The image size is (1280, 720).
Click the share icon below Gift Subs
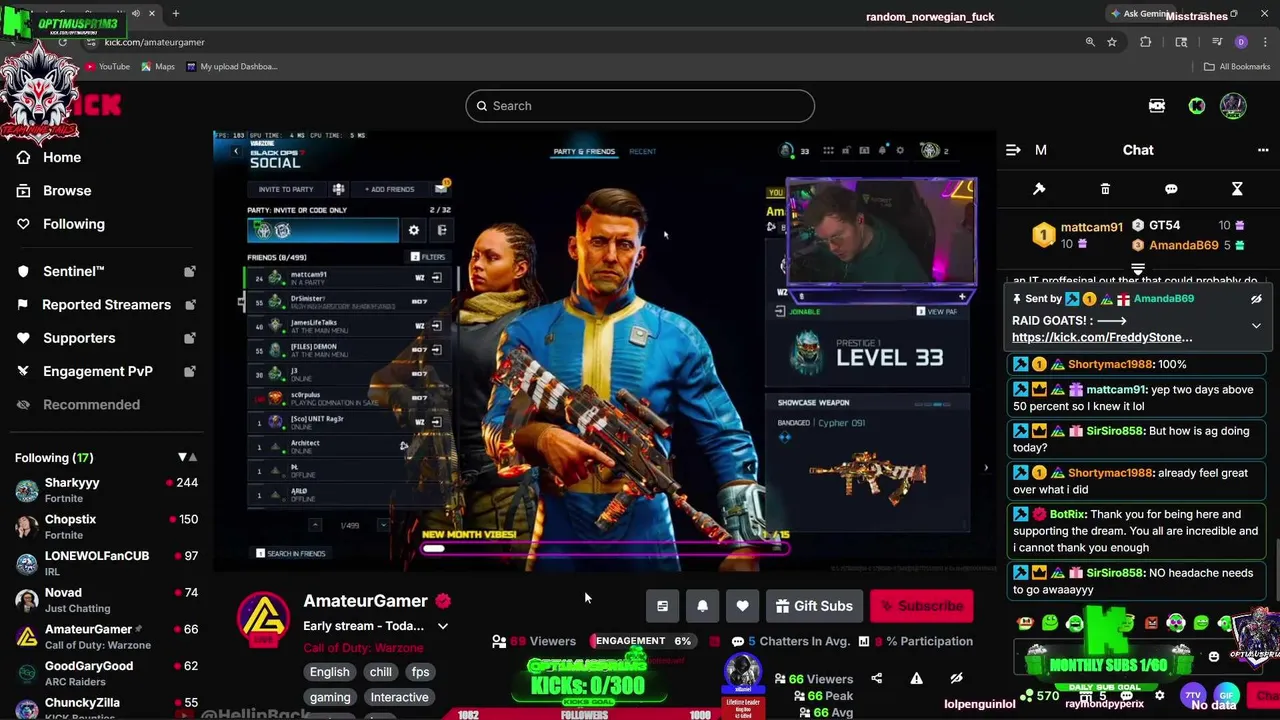click(x=876, y=678)
